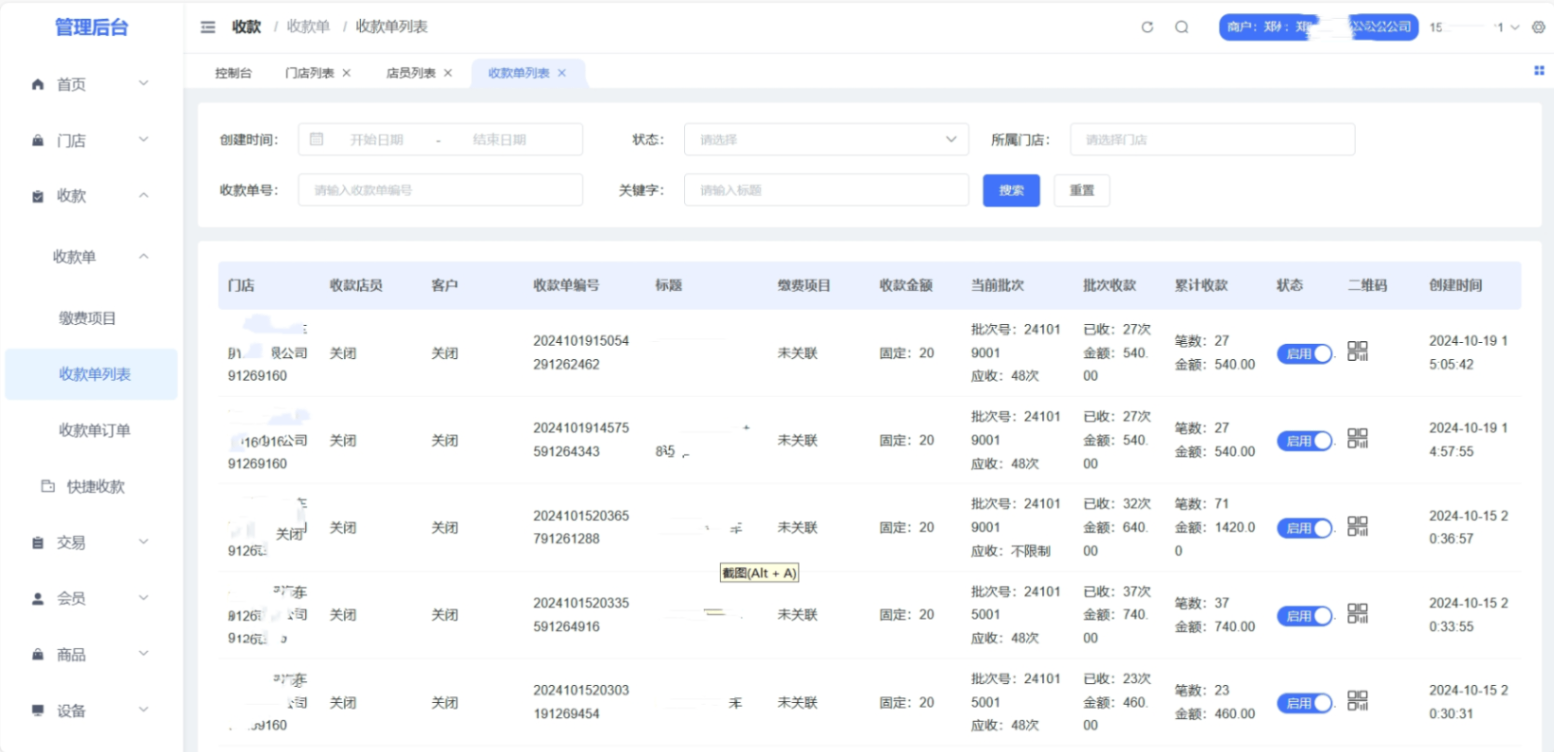Toggle 启用 switch for row created 2024-10-15 20:30:31

point(1304,703)
